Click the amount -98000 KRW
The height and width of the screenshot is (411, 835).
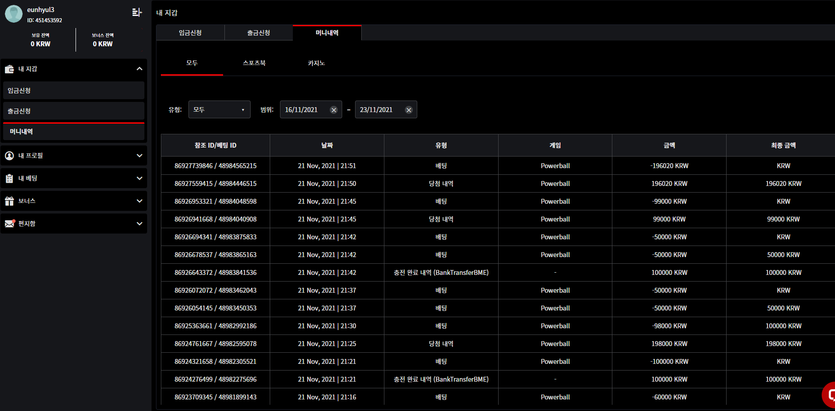click(669, 326)
